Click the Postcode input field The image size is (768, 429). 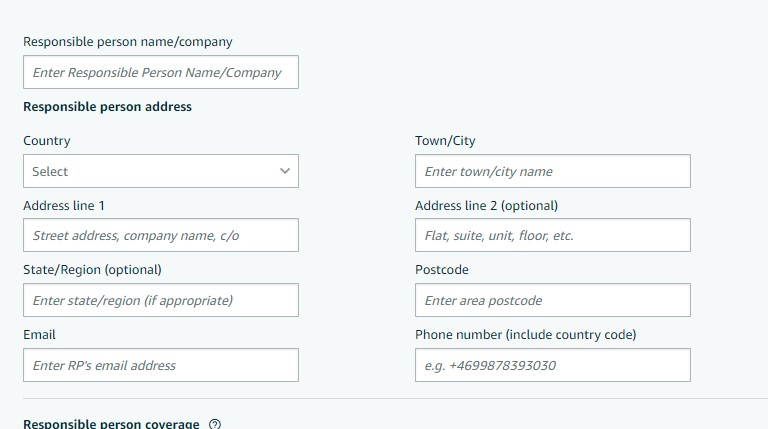coord(552,300)
